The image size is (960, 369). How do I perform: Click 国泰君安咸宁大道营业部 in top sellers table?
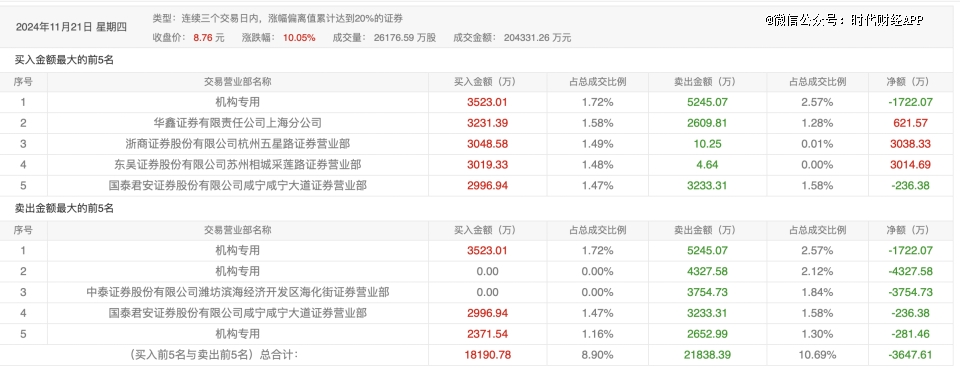pyautogui.click(x=238, y=313)
